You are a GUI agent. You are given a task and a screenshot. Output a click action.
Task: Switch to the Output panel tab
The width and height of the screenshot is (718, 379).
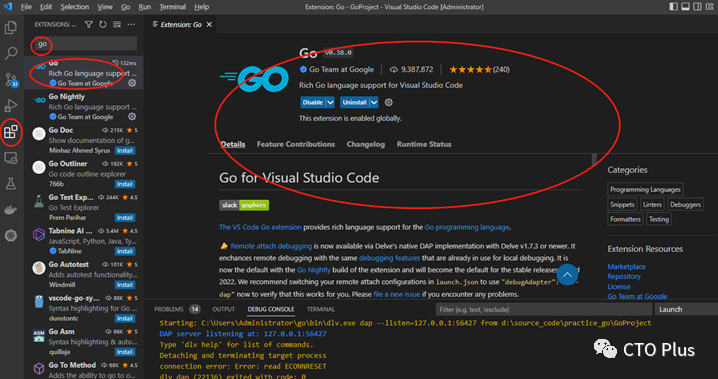pyautogui.click(x=223, y=309)
